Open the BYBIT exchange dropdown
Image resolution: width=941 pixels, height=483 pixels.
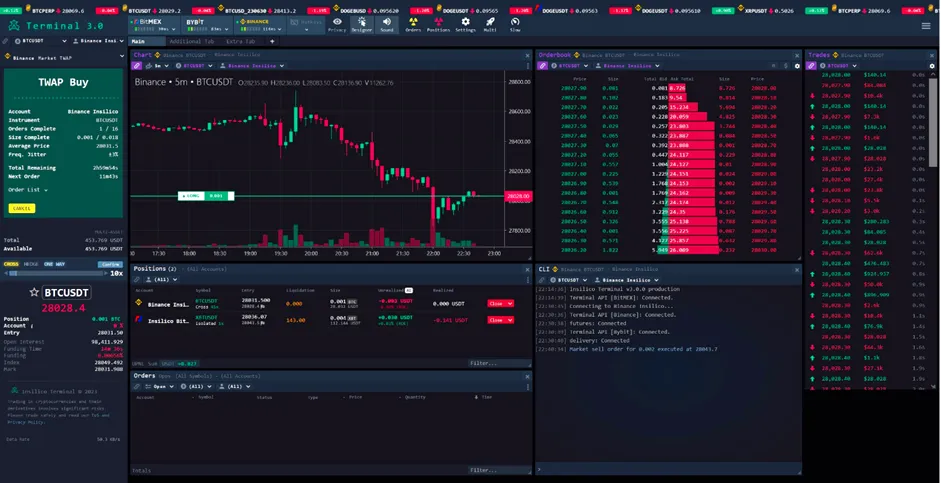pyautogui.click(x=206, y=25)
